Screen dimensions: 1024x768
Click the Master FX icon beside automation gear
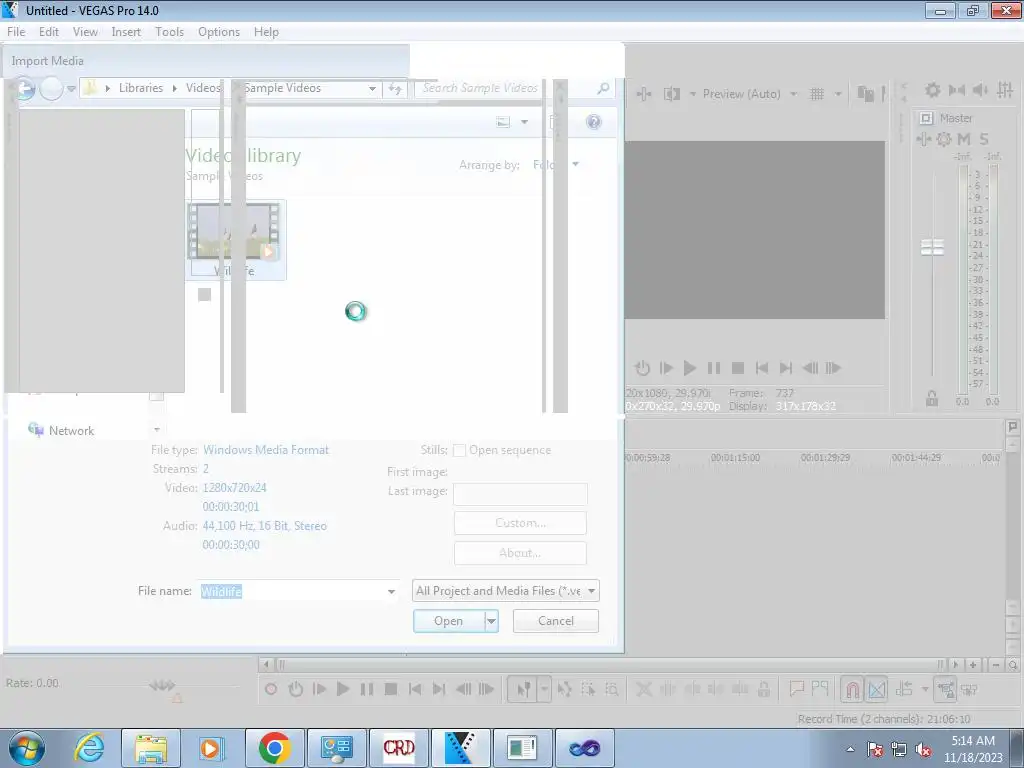tap(923, 139)
